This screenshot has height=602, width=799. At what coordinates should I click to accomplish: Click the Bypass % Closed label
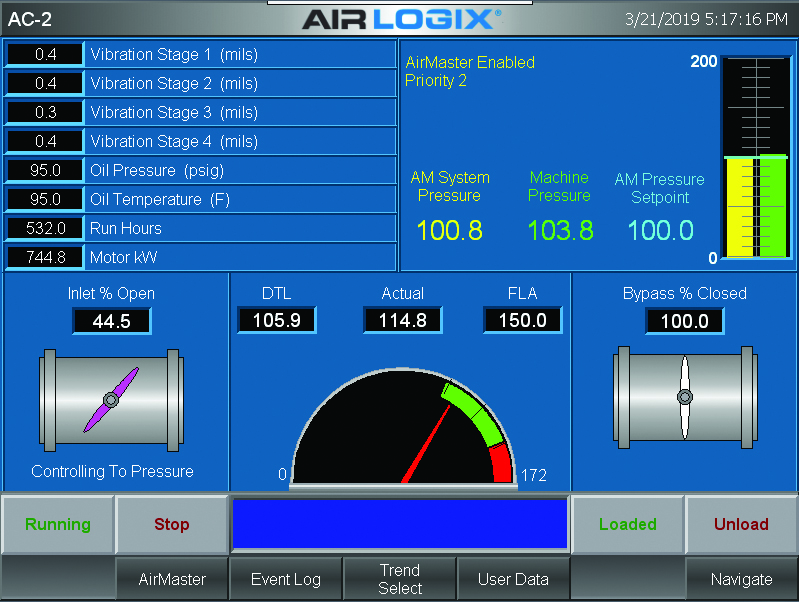(x=685, y=294)
